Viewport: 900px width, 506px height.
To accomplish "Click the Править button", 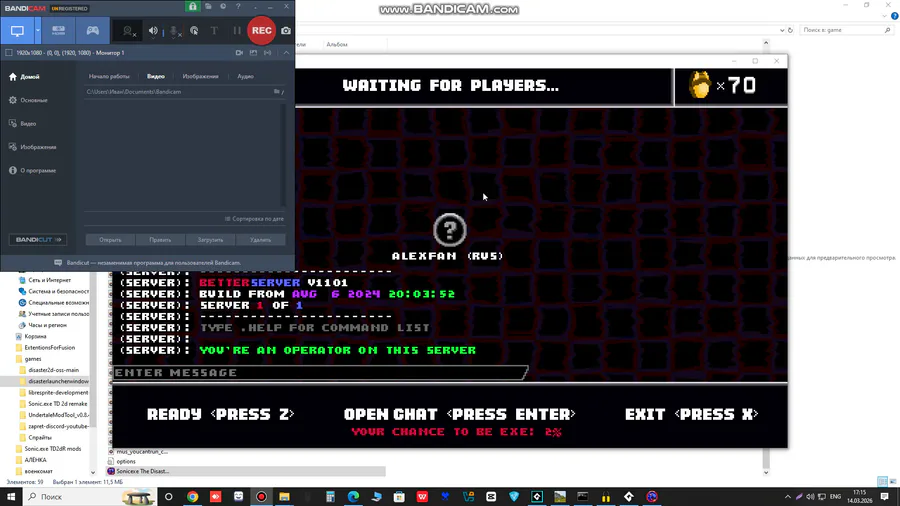I will [x=160, y=240].
